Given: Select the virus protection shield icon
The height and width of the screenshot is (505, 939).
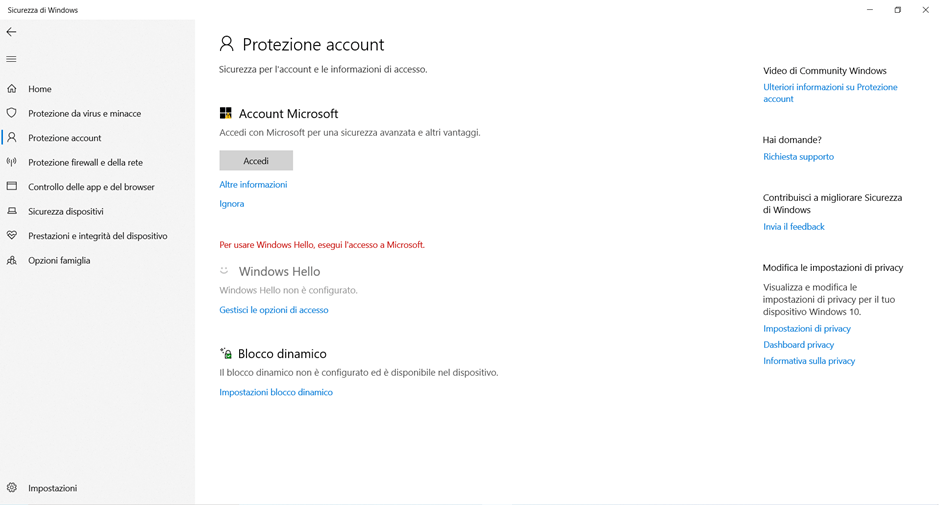Looking at the screenshot, I should coord(11,113).
